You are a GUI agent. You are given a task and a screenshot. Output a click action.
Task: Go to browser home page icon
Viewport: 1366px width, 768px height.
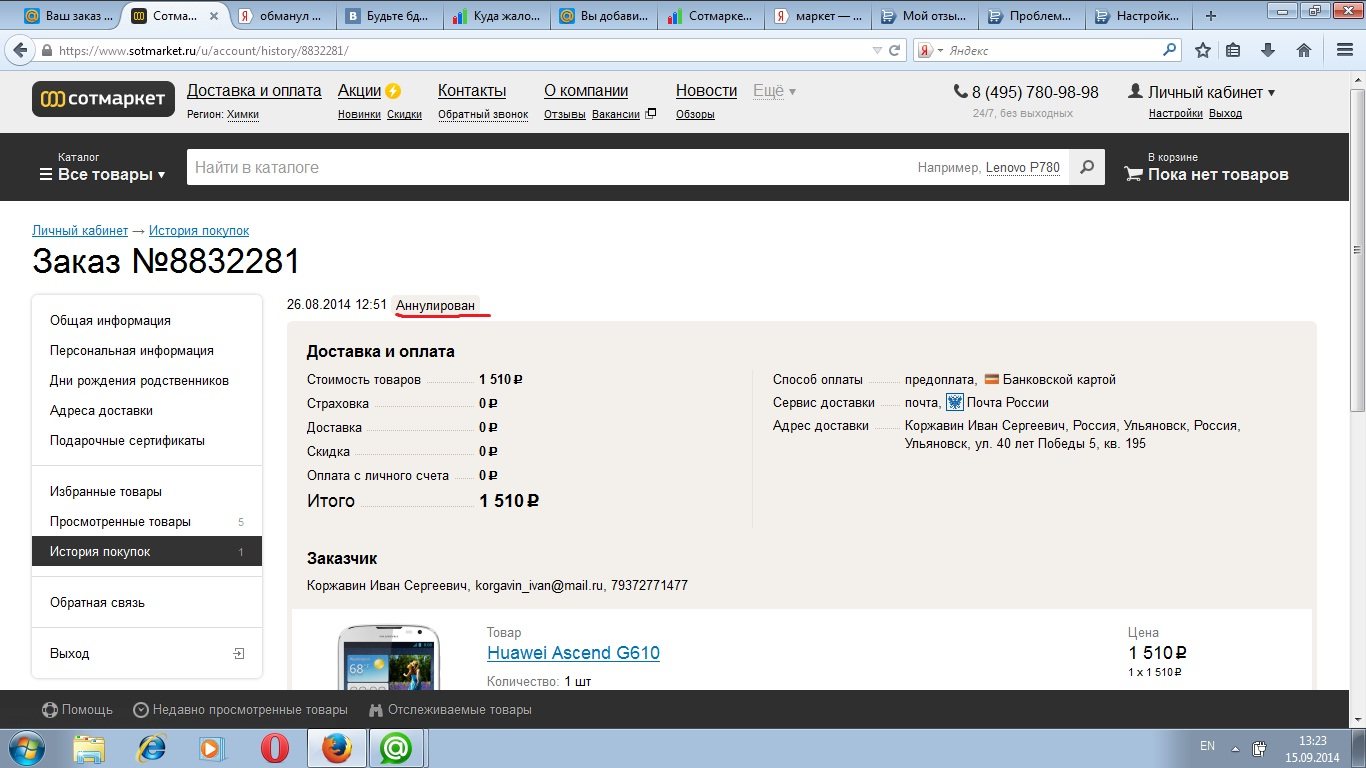[1303, 50]
